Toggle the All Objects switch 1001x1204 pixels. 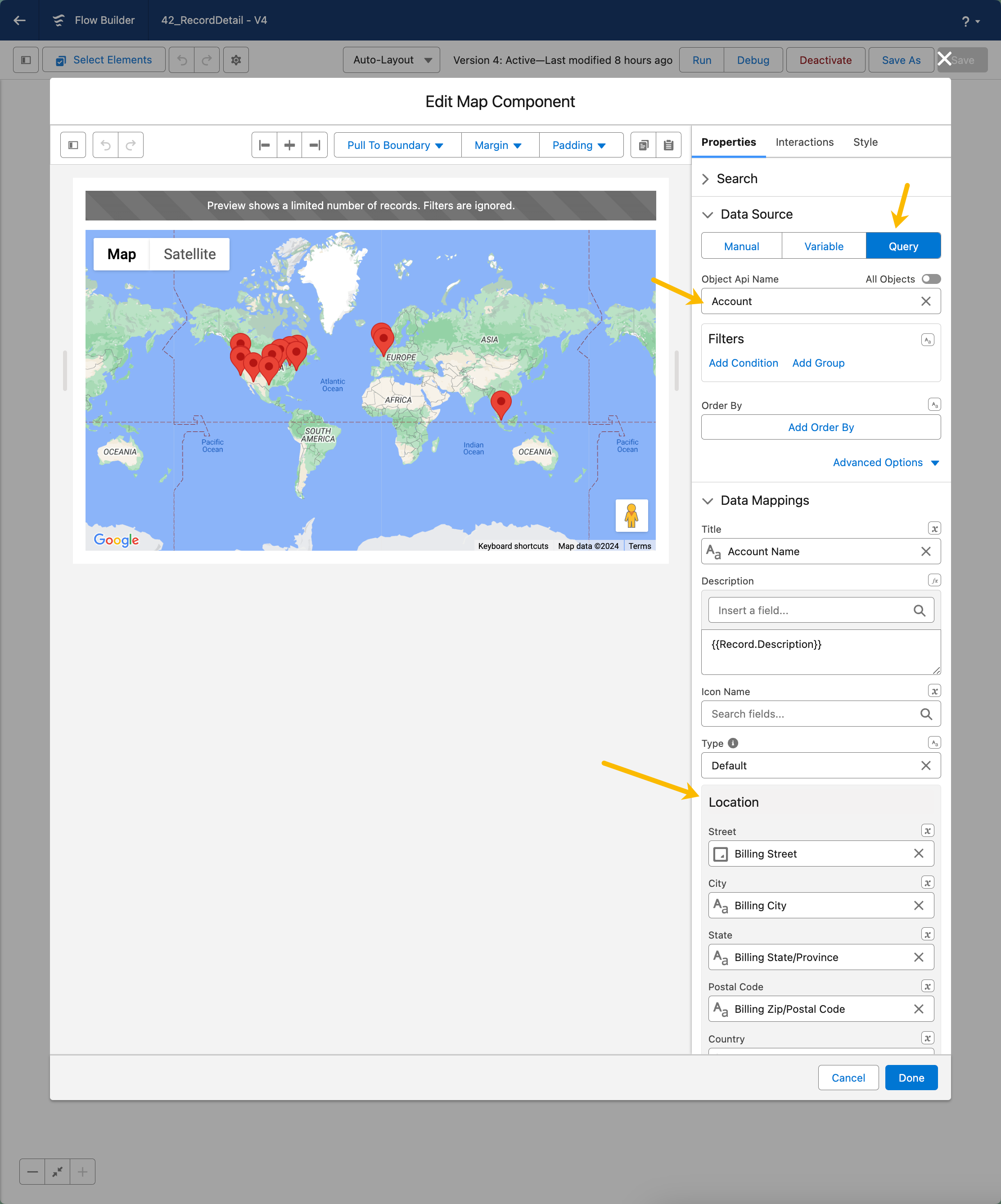point(930,279)
